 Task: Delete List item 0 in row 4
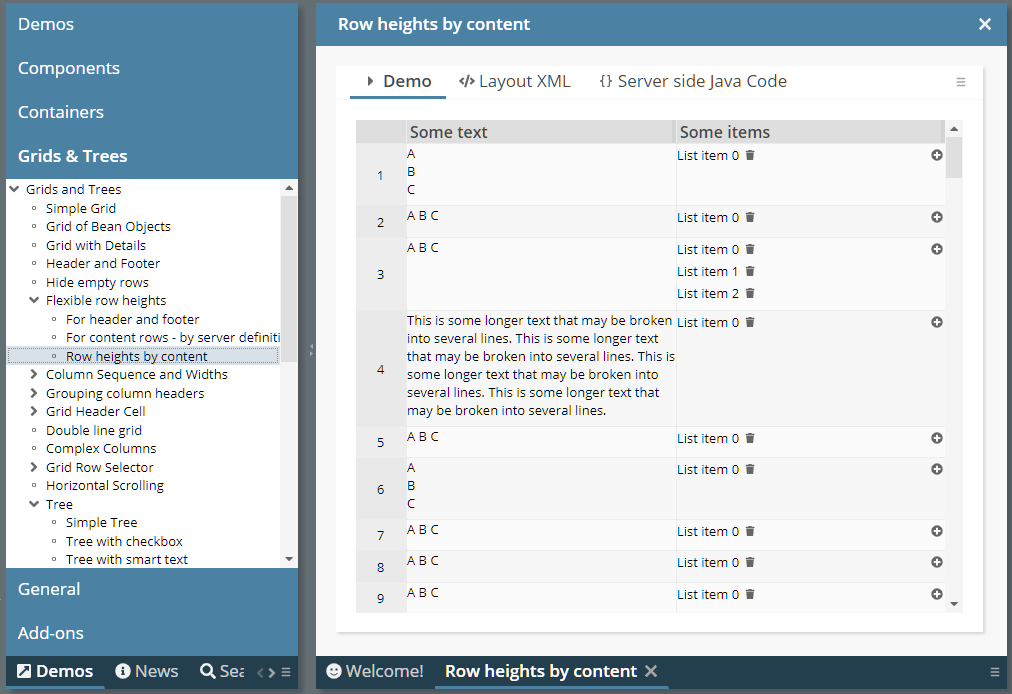pos(750,323)
